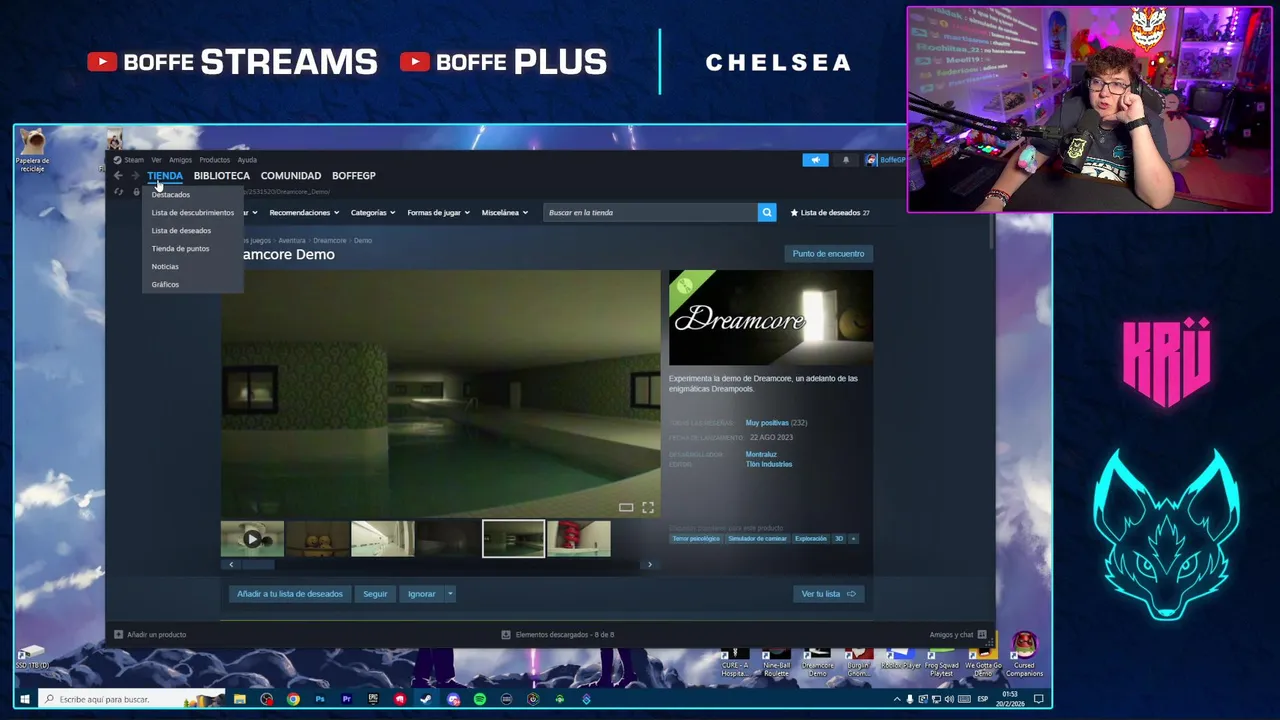Viewport: 1280px width, 720px height.
Task: Switch video player to theater mode icon
Action: click(x=626, y=508)
